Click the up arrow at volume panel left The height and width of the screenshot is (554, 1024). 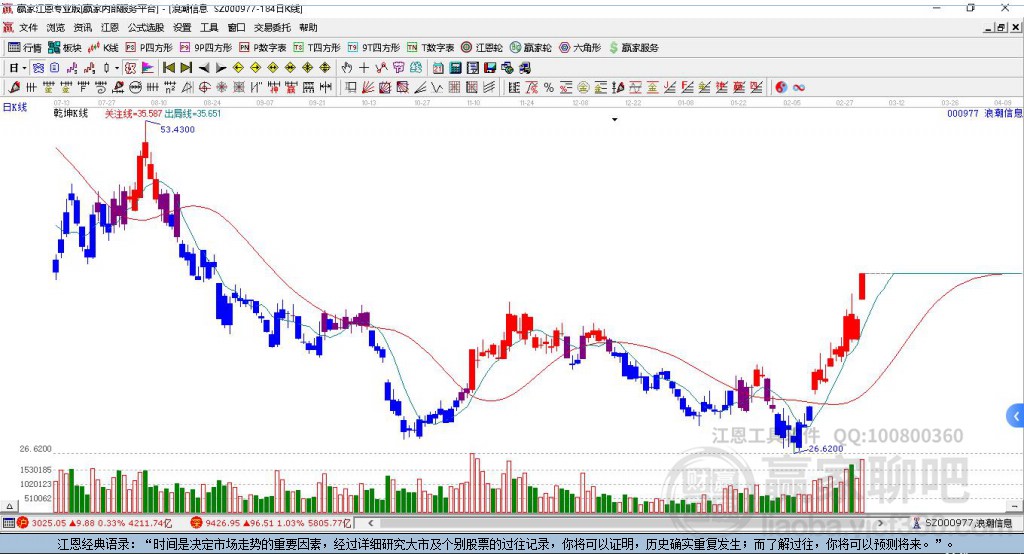tap(9, 506)
